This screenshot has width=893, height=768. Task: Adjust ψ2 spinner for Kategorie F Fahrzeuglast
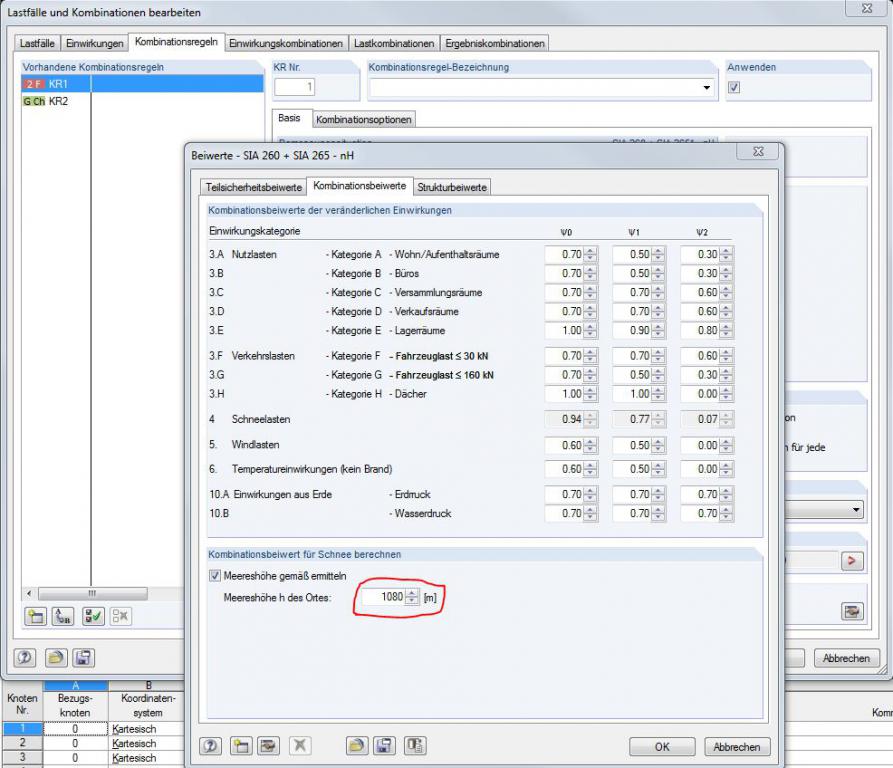point(726,356)
